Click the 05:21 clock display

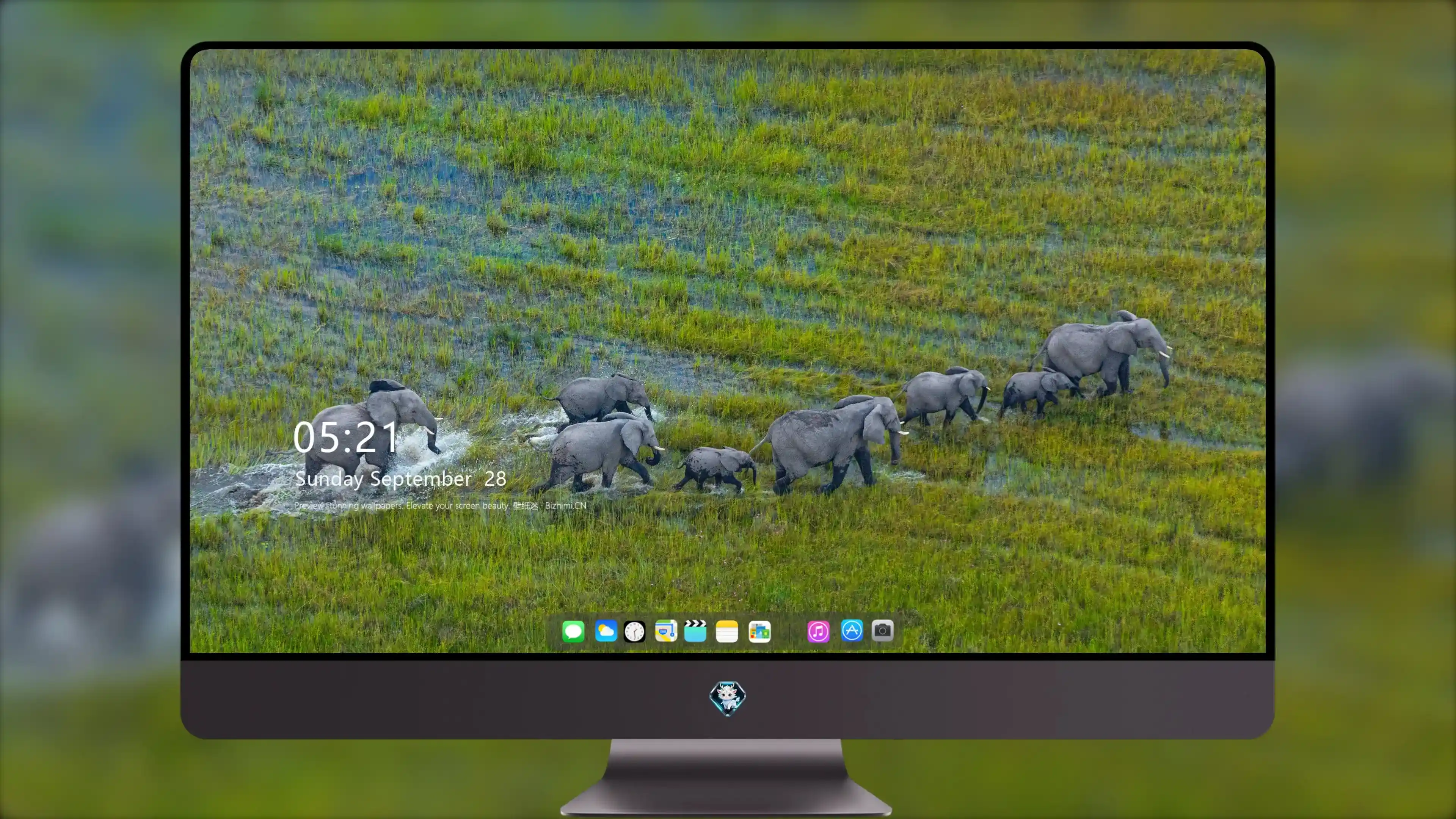(345, 437)
